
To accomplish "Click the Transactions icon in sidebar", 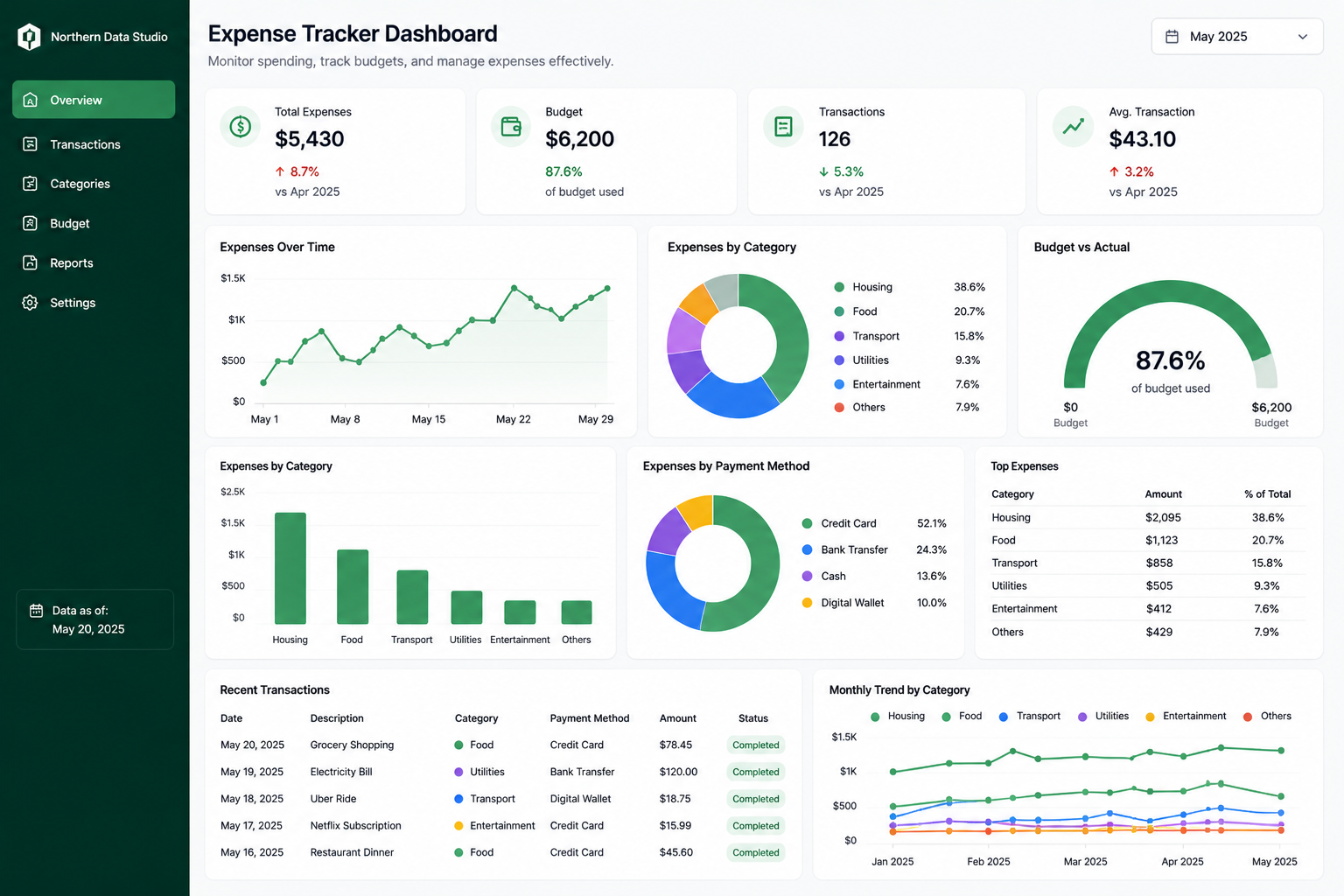I will point(31,143).
